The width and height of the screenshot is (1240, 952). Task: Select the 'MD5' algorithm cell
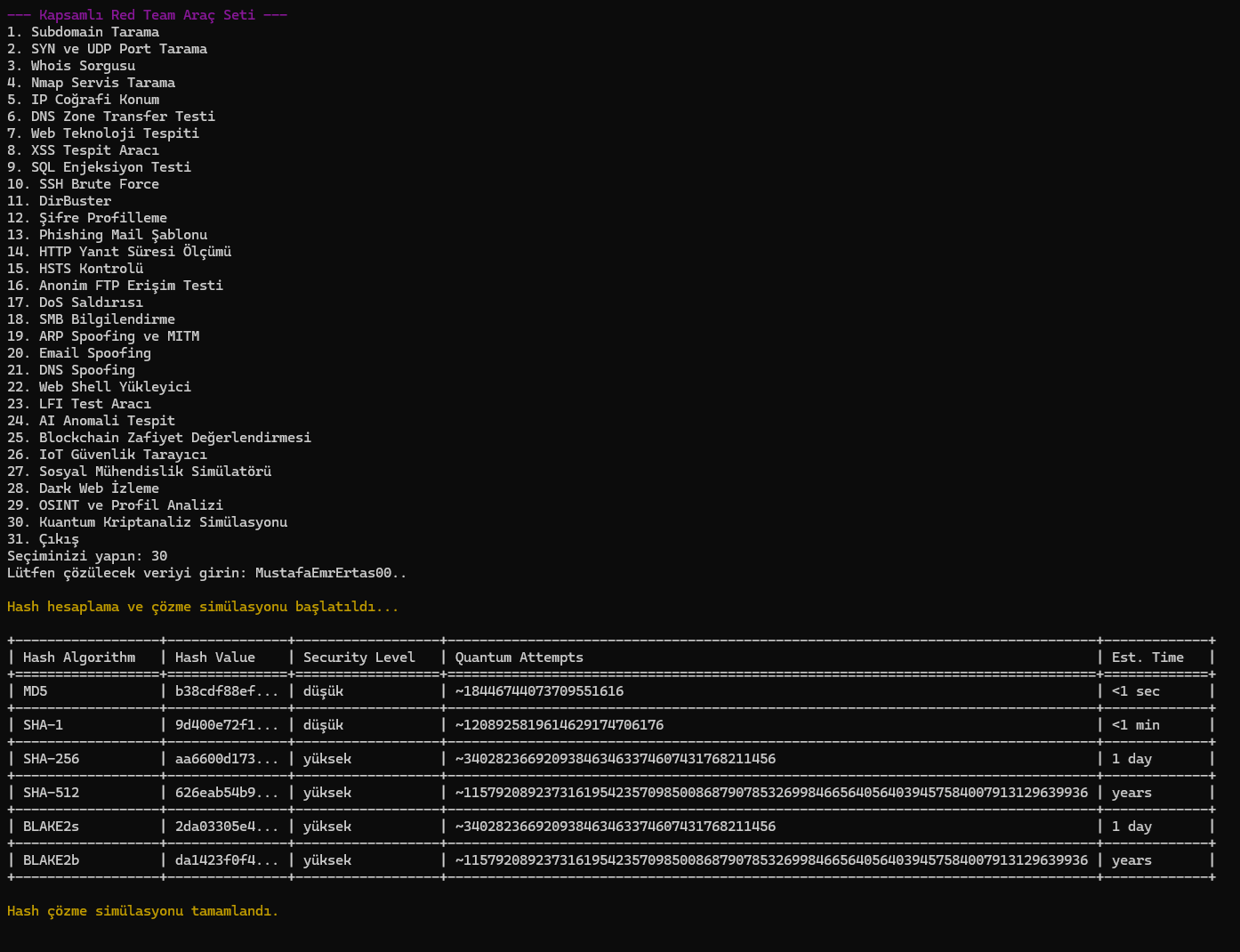pos(35,691)
